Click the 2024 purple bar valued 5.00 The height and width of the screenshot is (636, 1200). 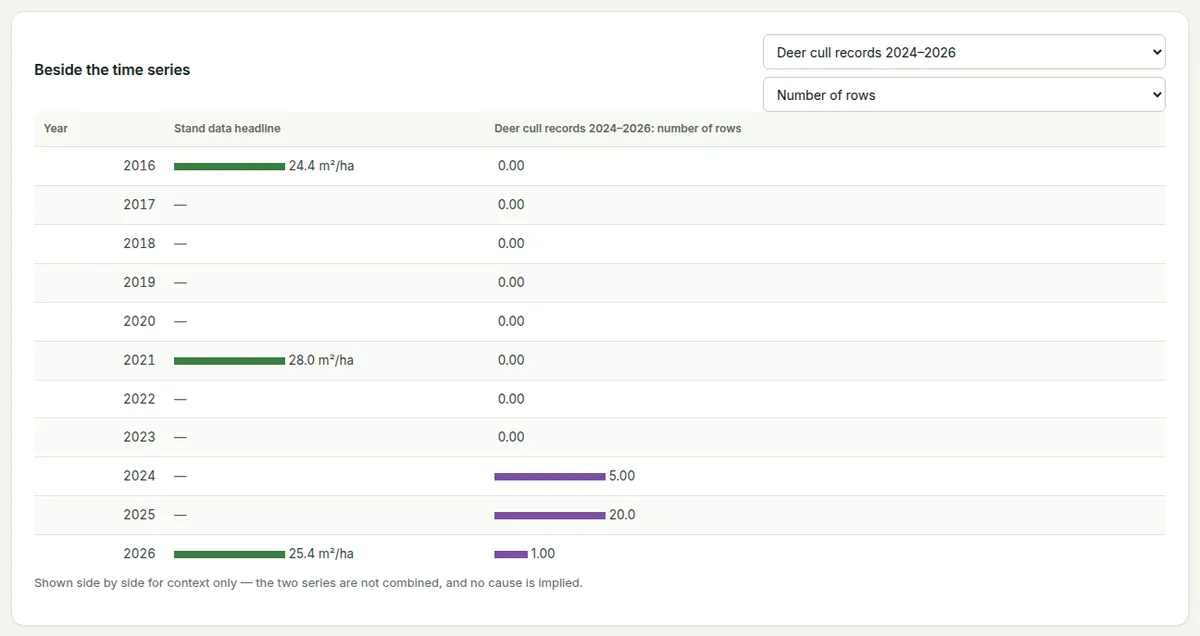tap(549, 476)
